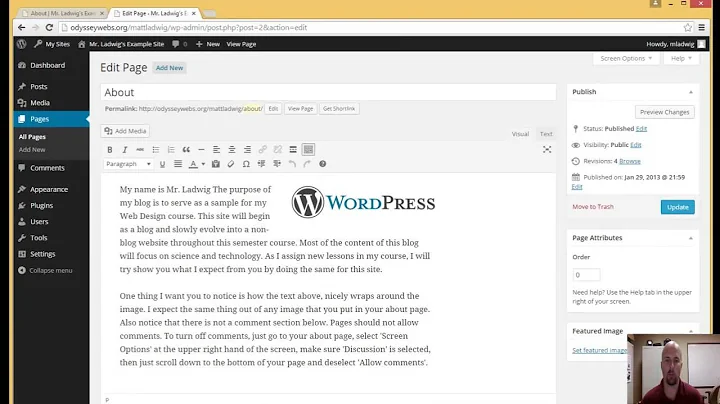
Task: Insert special character omega icon
Action: (246, 164)
